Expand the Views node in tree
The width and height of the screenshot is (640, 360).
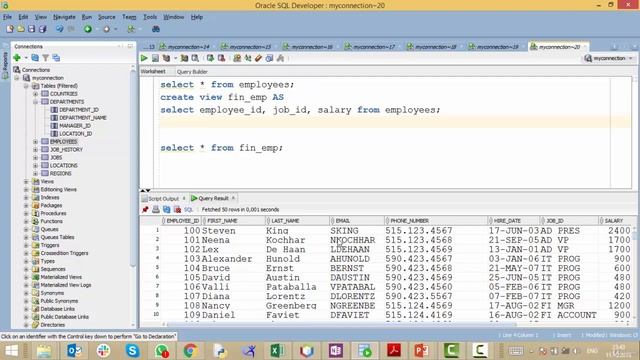[x=26, y=181]
